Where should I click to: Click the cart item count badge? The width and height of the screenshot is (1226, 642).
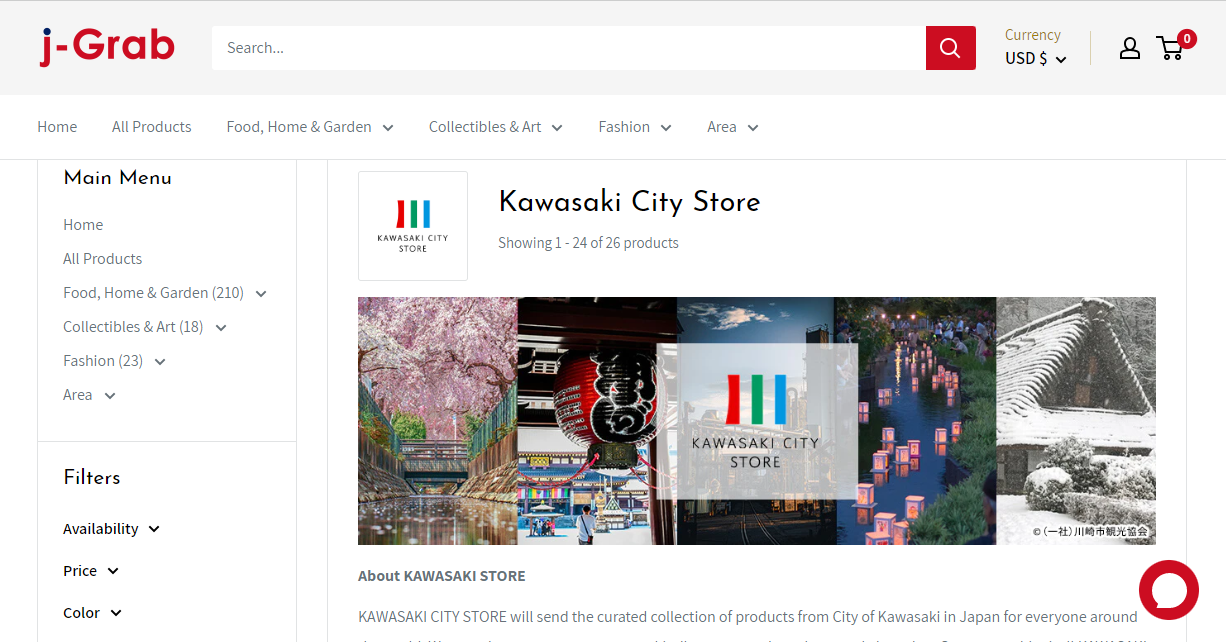[x=1186, y=38]
